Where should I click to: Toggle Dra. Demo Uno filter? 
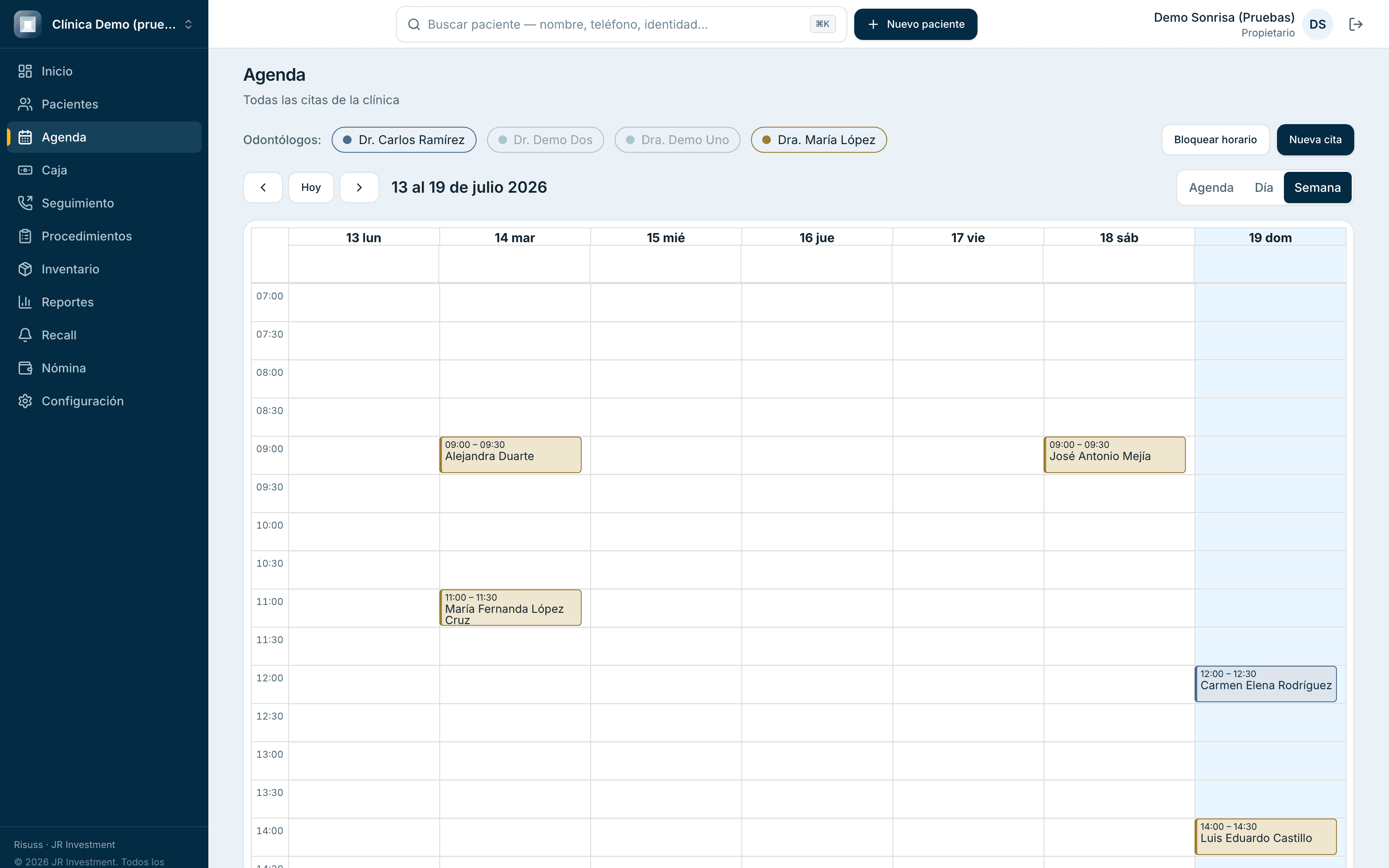point(677,140)
